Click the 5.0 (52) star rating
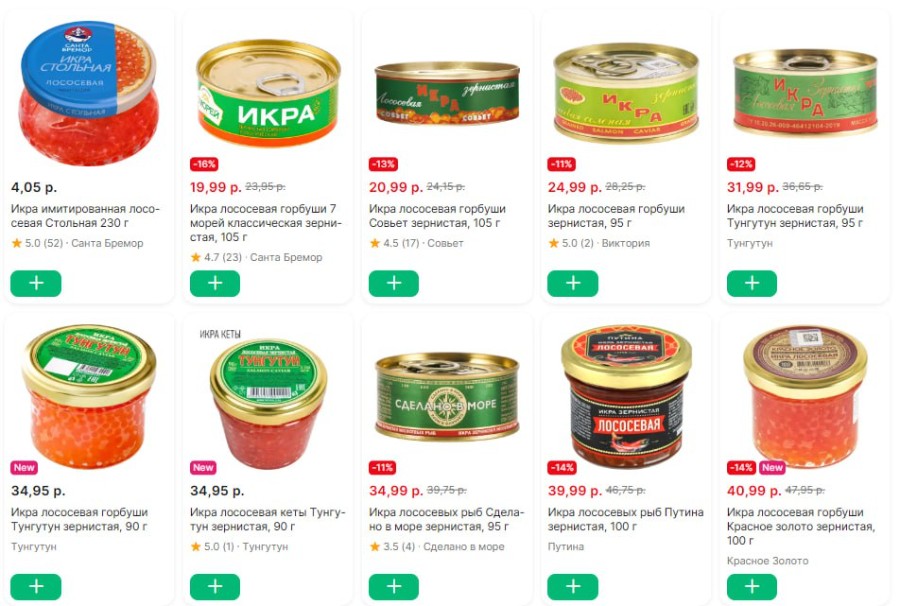The image size is (900, 606). point(37,243)
